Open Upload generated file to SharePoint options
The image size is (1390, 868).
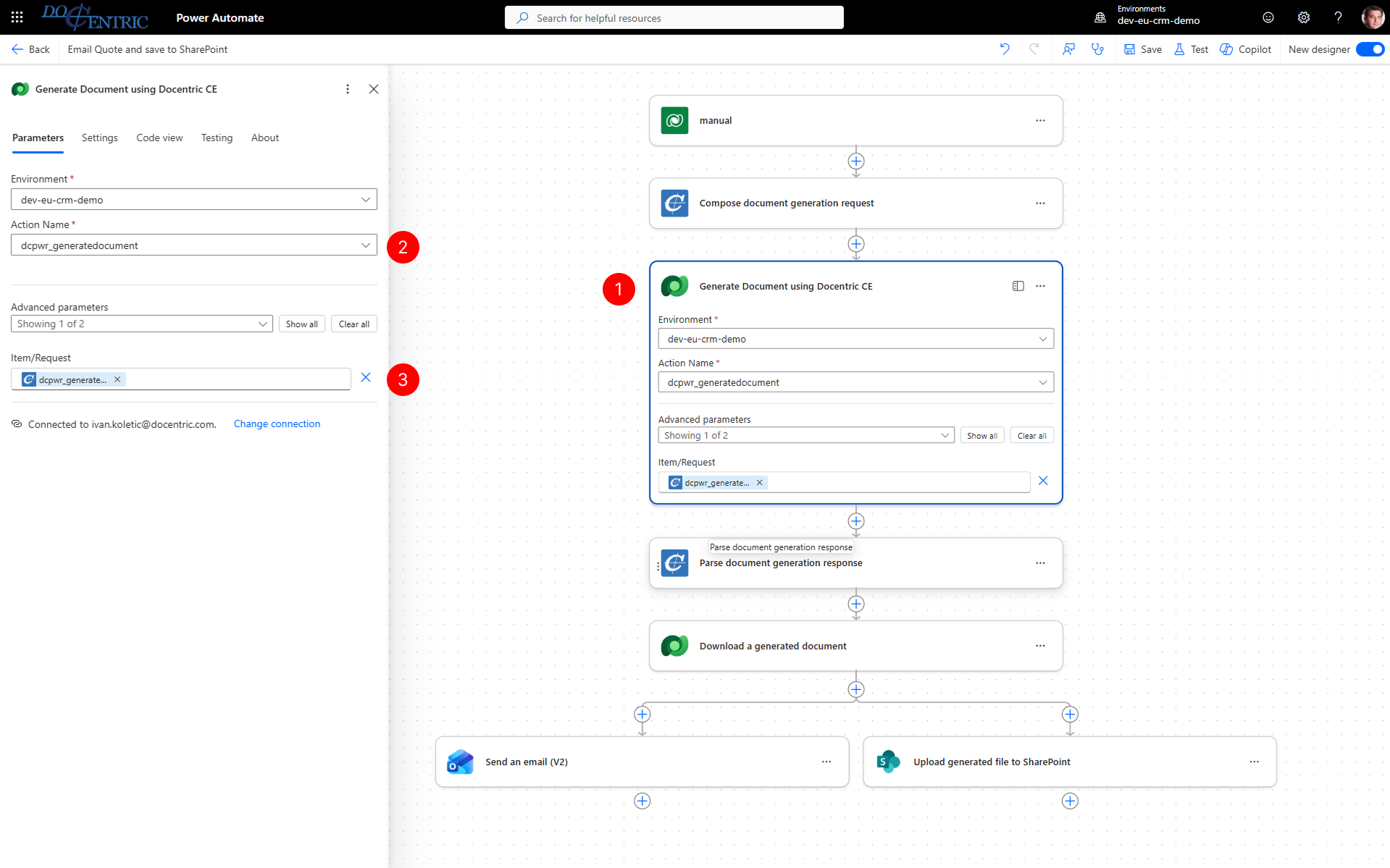[x=1255, y=762]
